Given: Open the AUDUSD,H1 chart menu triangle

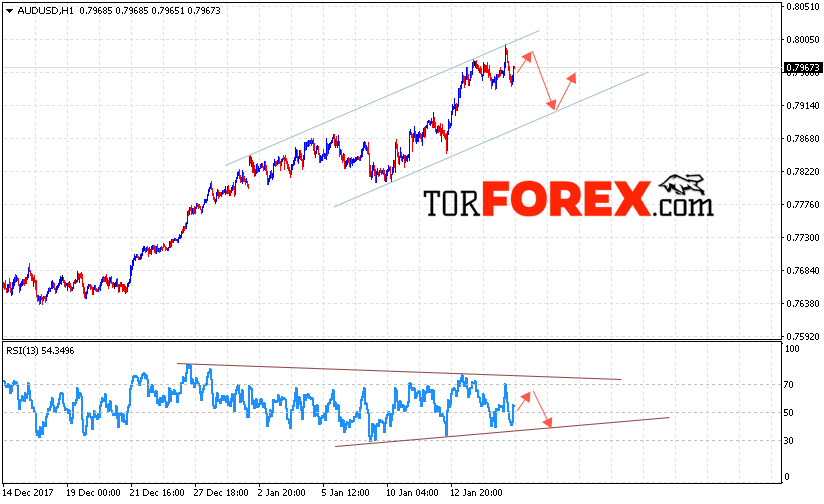Looking at the screenshot, I should [x=8, y=11].
